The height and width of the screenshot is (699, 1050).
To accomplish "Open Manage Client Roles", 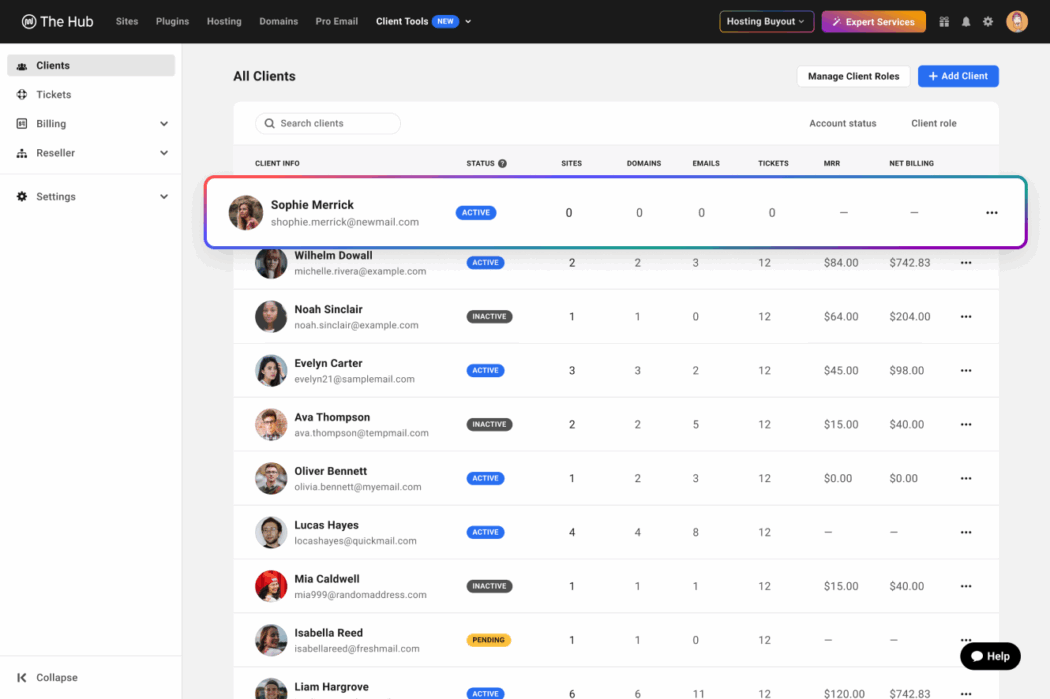I will point(853,76).
